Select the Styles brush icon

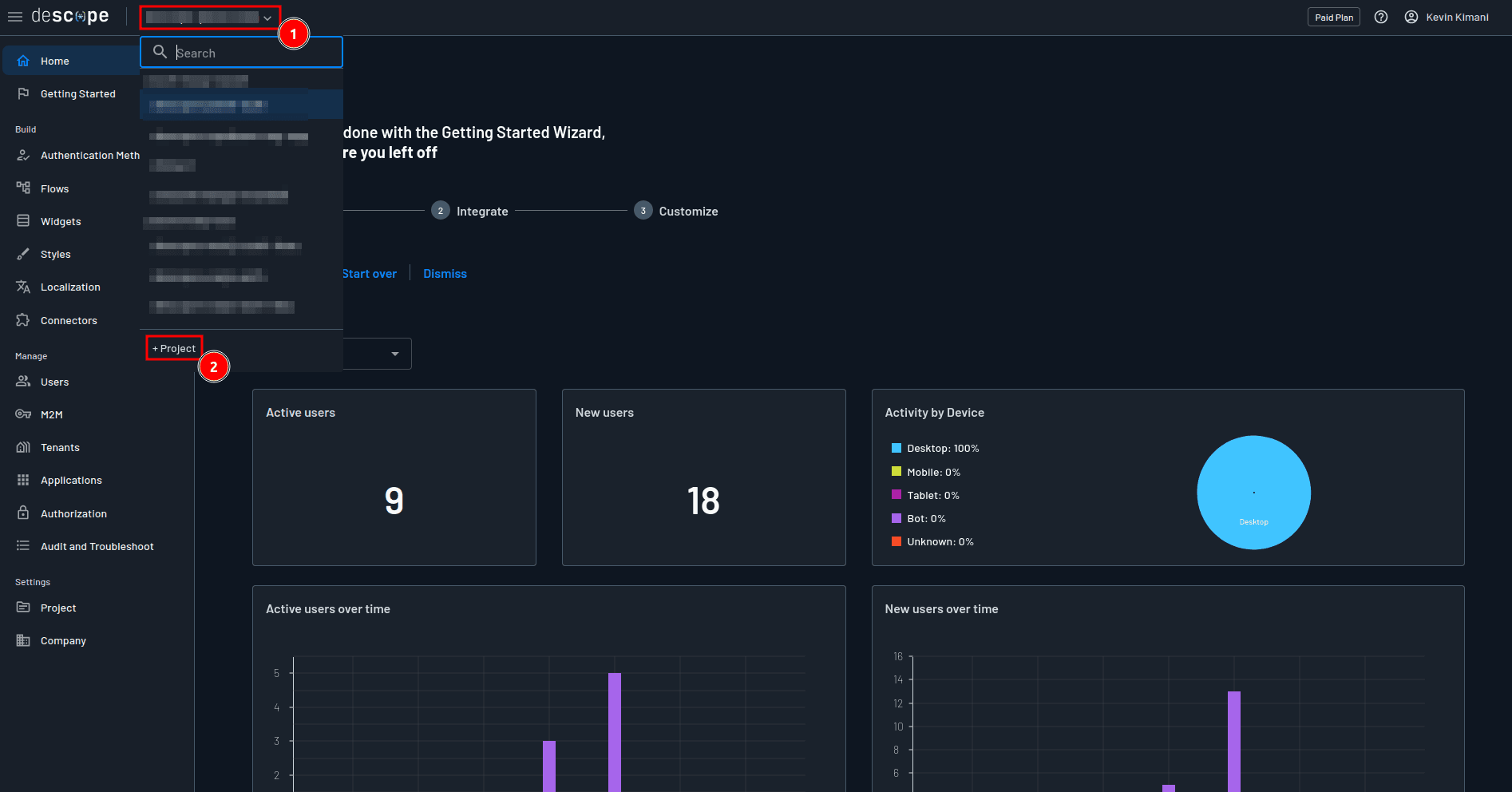(x=23, y=254)
